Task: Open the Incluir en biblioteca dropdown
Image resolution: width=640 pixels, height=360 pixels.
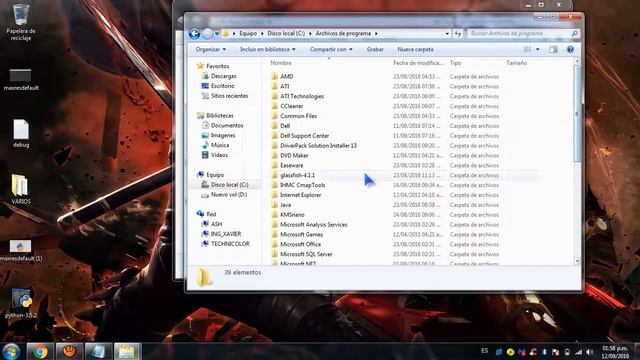Action: coord(268,49)
